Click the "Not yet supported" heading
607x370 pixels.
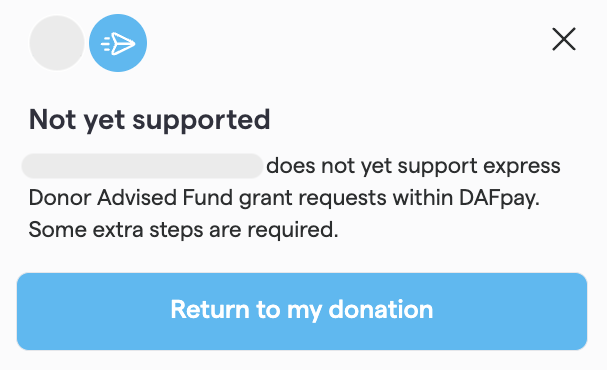(x=149, y=120)
